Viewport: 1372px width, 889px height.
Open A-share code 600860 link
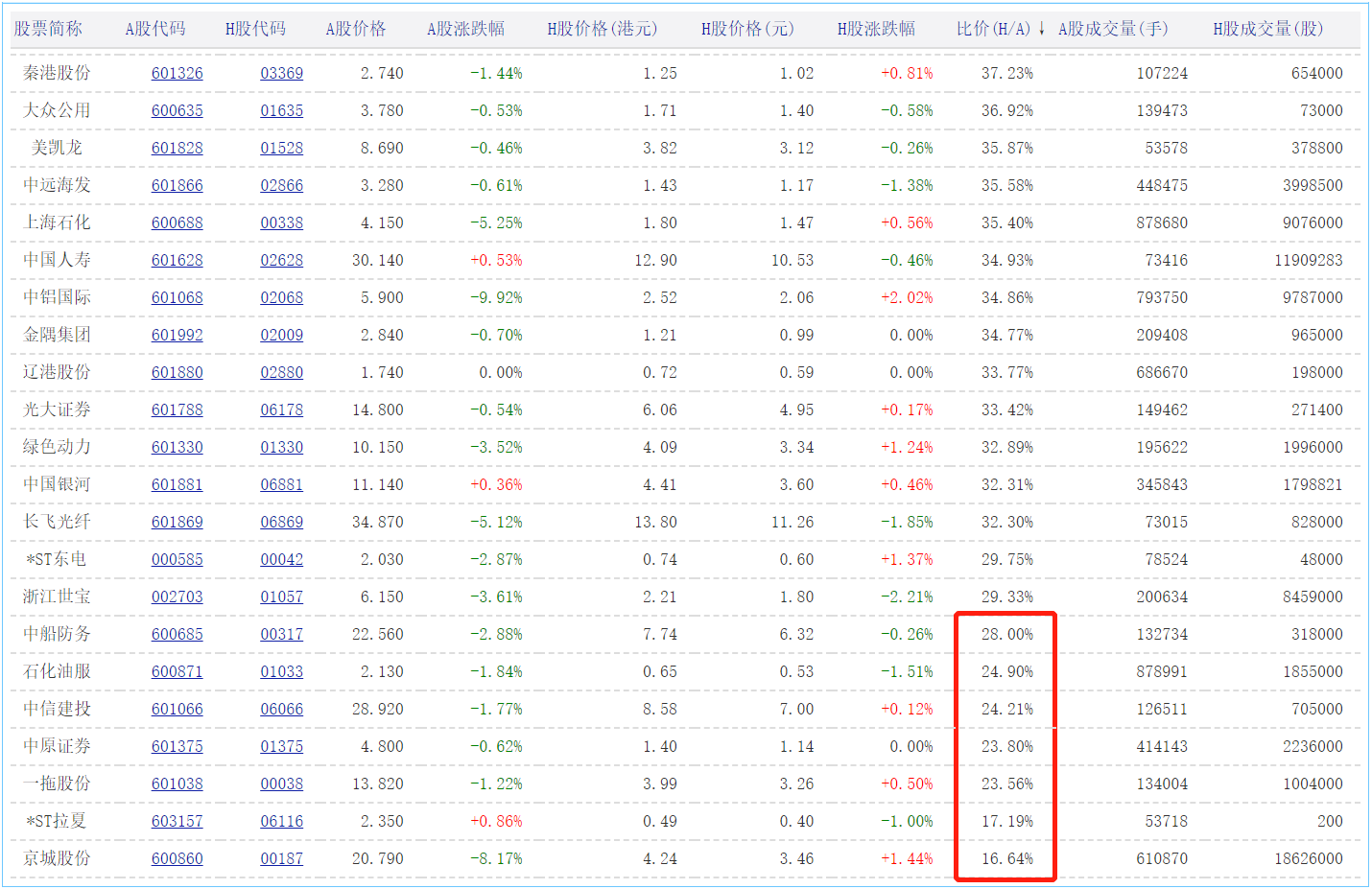tap(177, 858)
